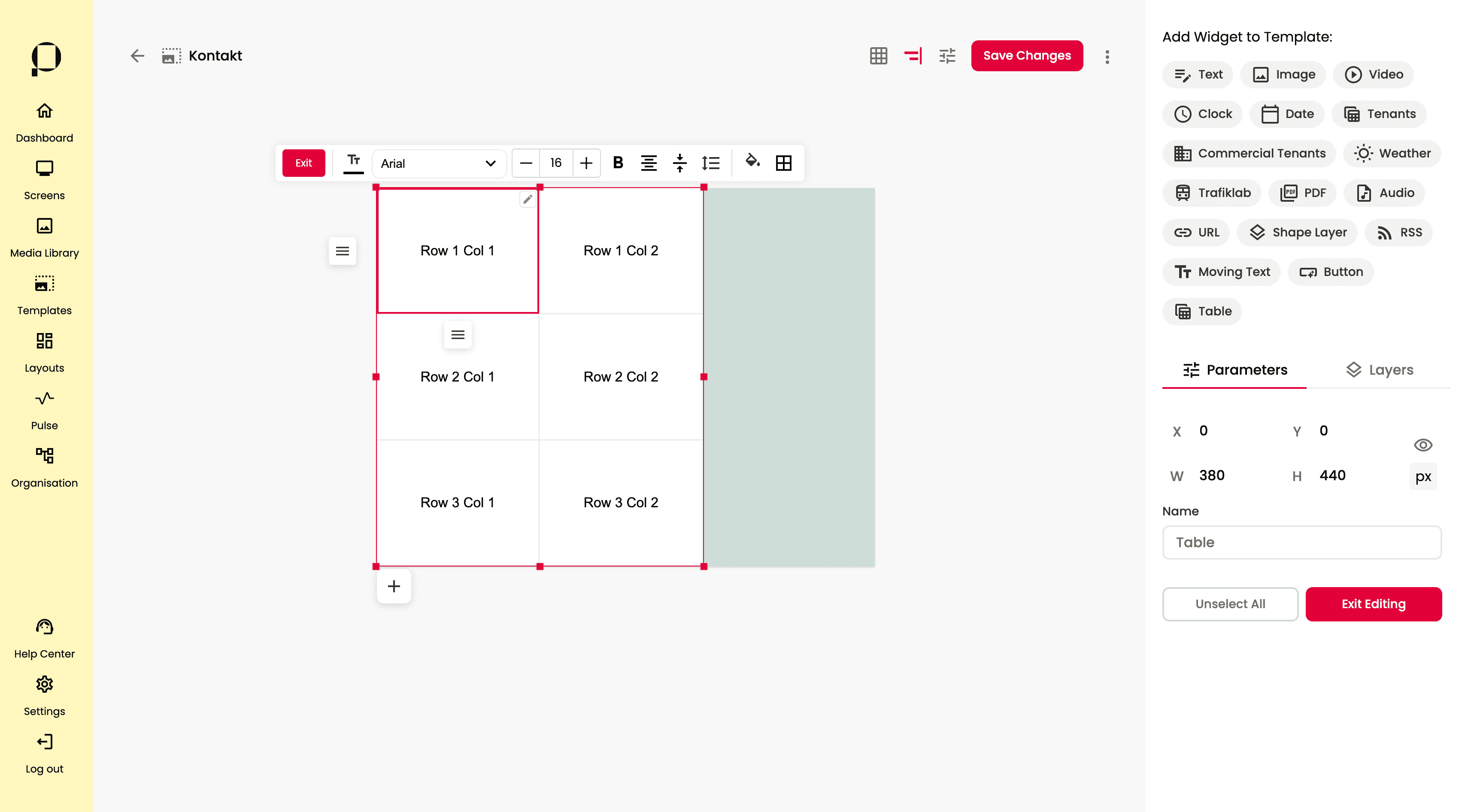
Task: Click the widget Name input field
Action: (1301, 542)
